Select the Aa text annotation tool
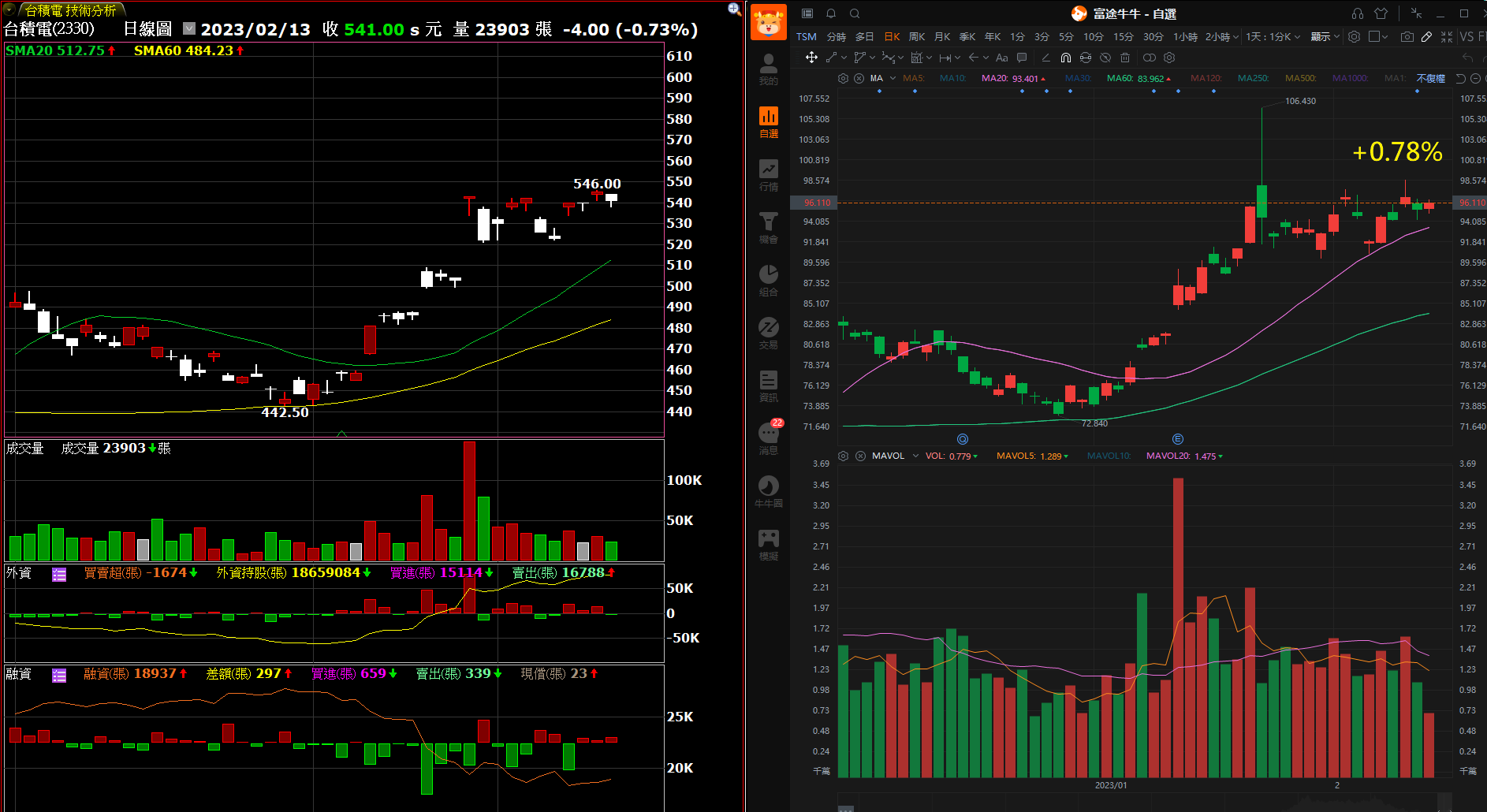This screenshot has height=812, width=1487. click(x=1001, y=58)
